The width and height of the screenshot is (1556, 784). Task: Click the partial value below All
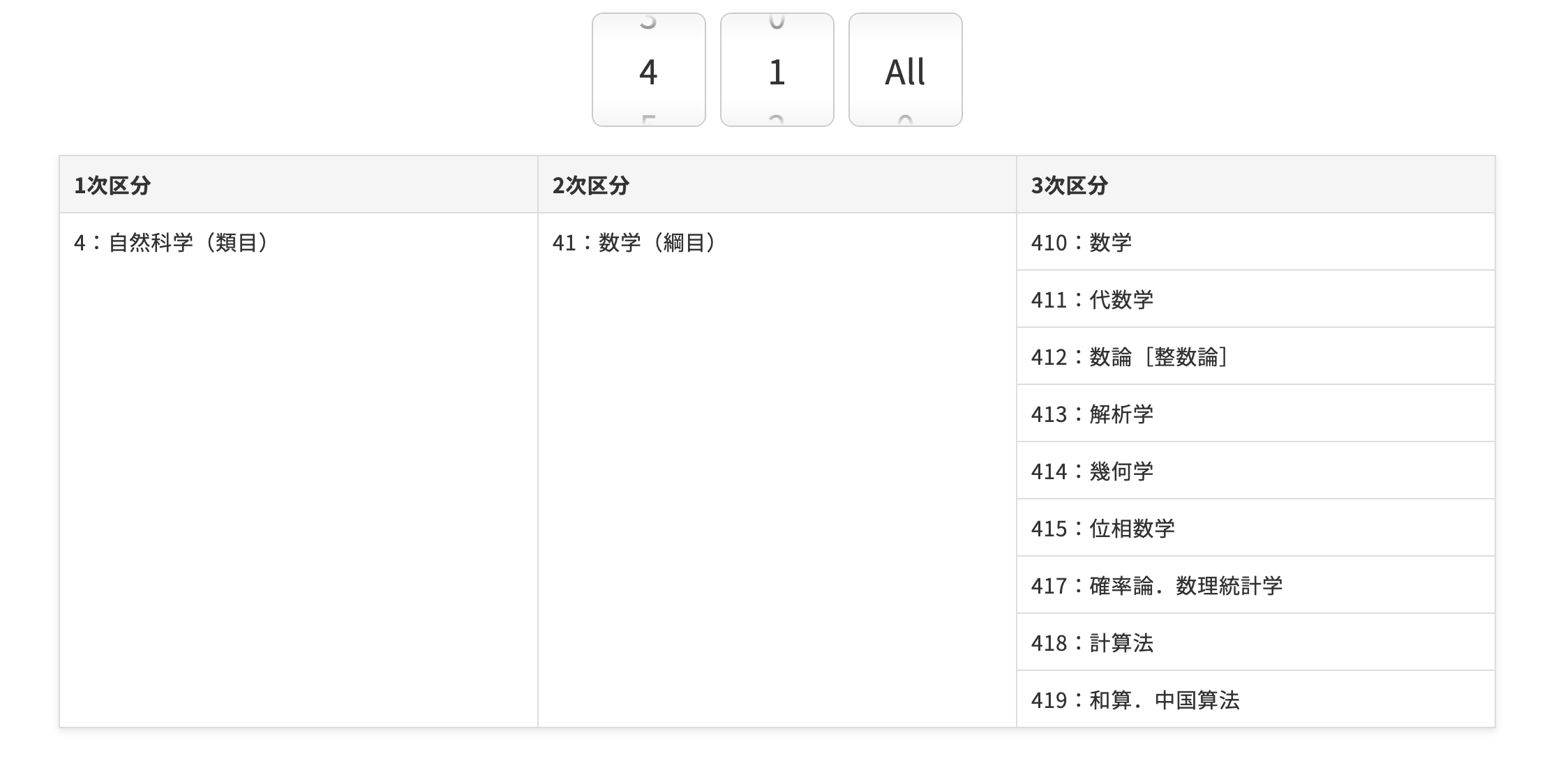coord(905,120)
